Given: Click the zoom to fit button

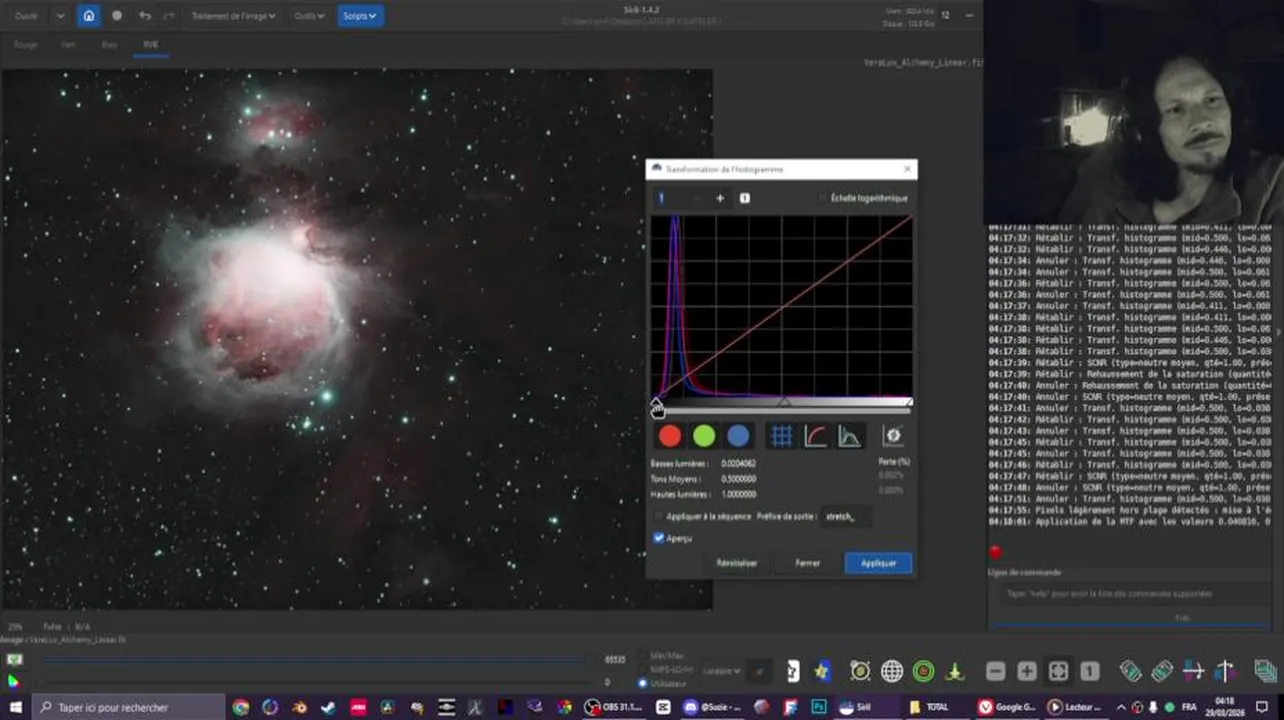Looking at the screenshot, I should click(1058, 671).
